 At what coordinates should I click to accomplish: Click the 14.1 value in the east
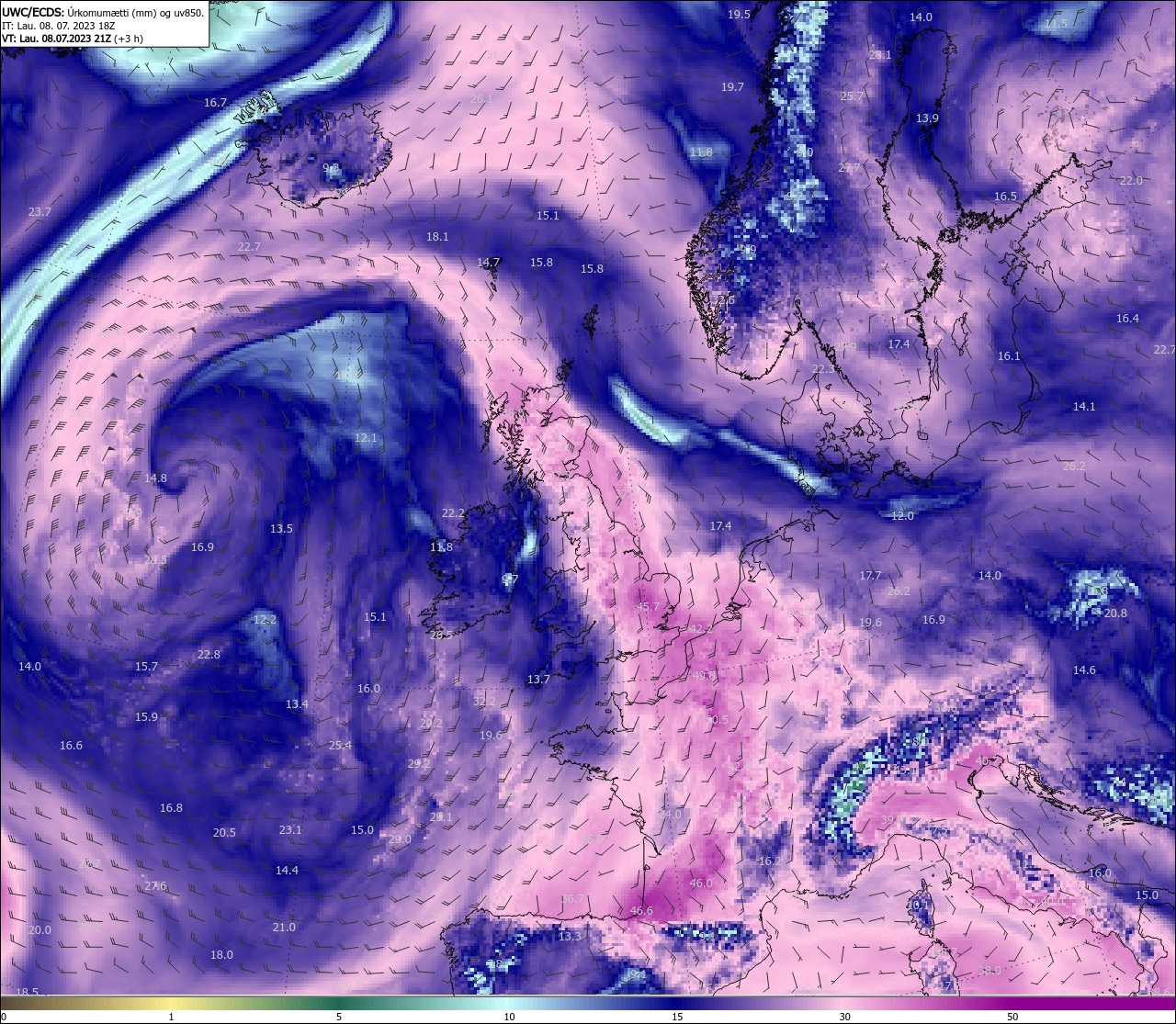click(1084, 407)
